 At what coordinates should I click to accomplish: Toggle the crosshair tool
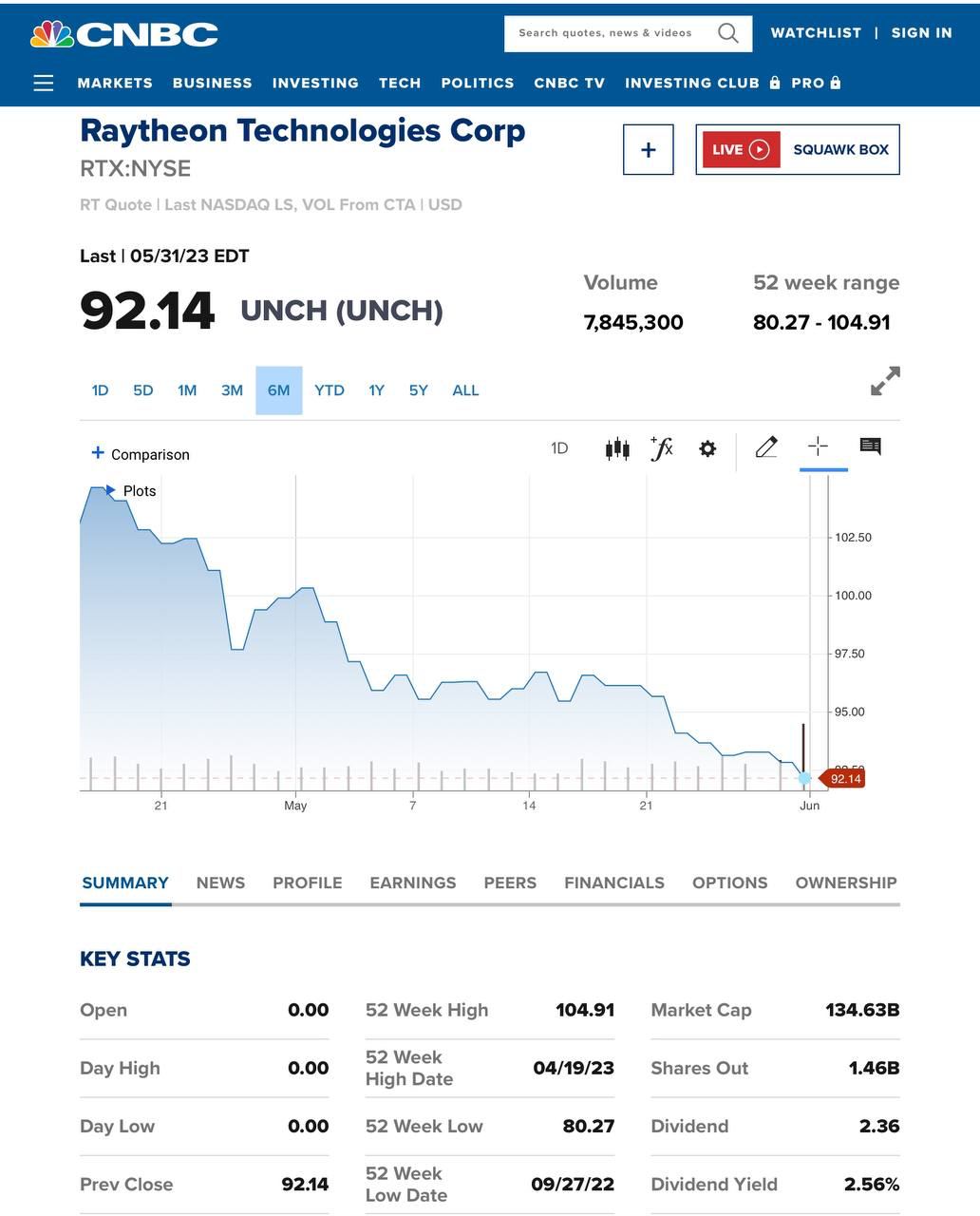(818, 446)
